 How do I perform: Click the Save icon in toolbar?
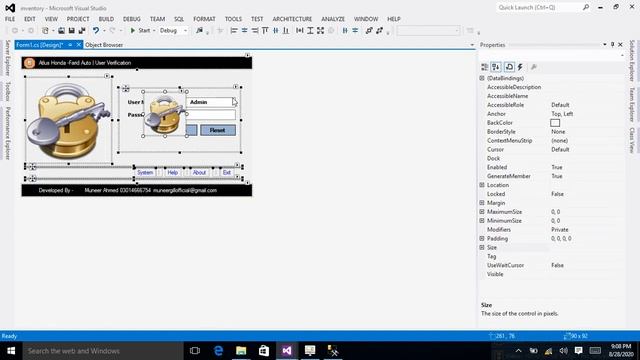pyautogui.click(x=71, y=31)
